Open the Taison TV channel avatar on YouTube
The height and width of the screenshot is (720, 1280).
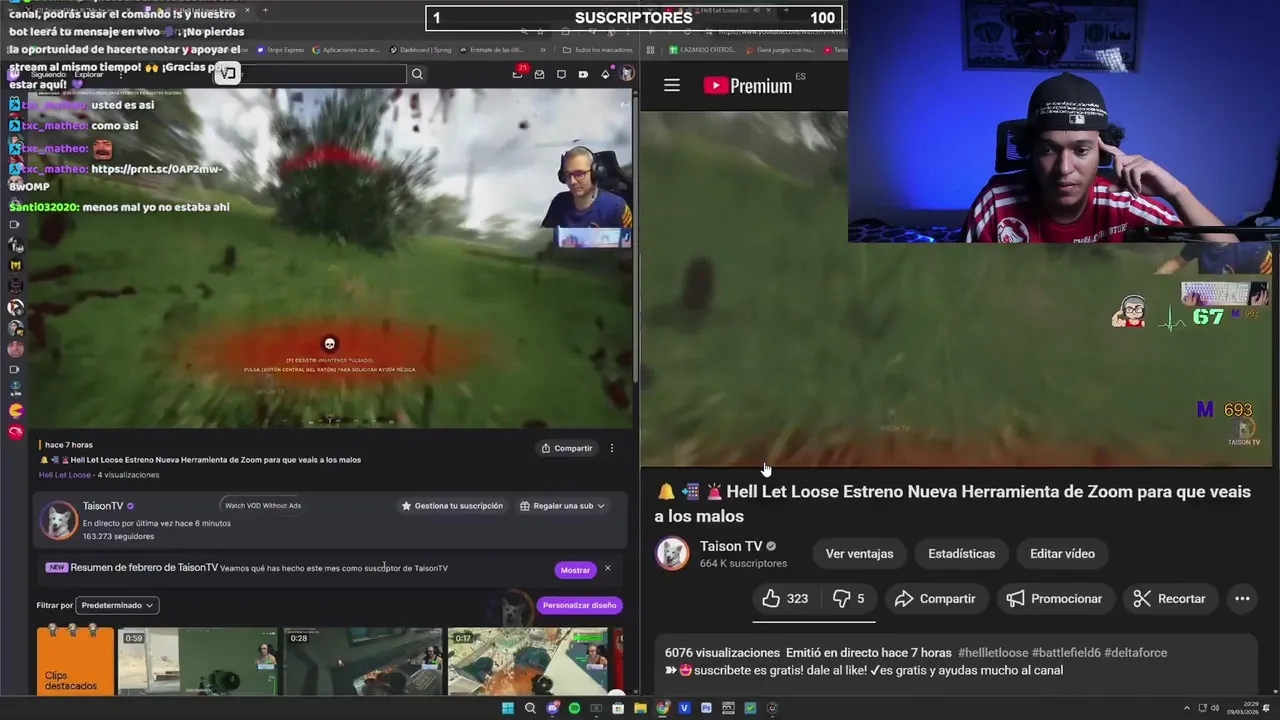(672, 554)
